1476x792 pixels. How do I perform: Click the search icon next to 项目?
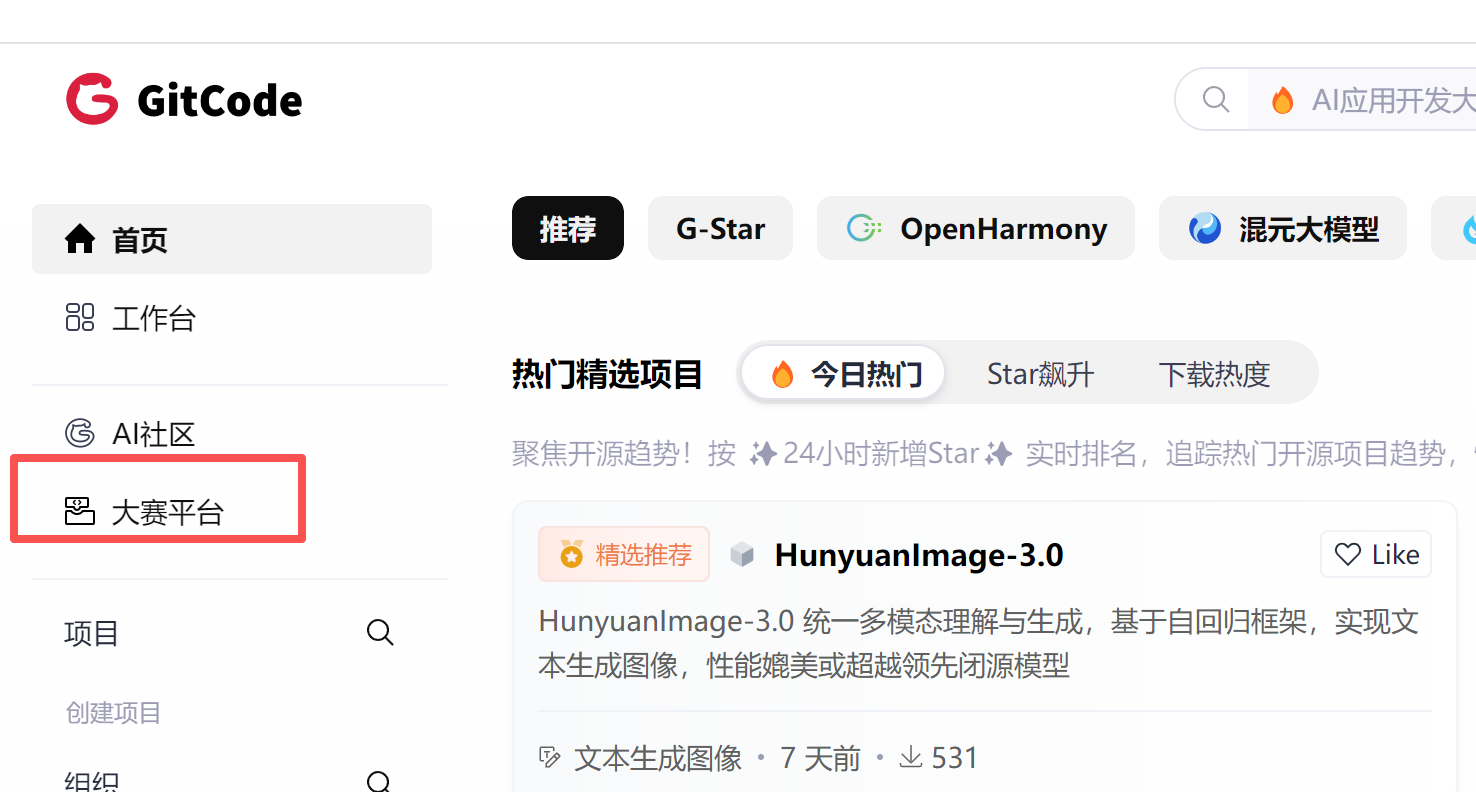380,632
